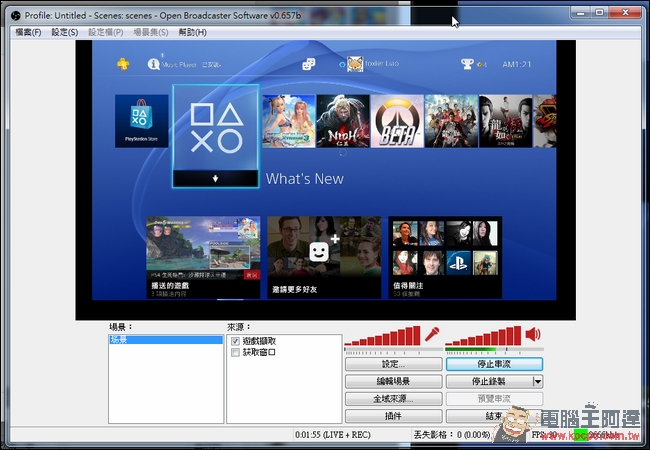650x450 pixels.
Task: Click the AM1:21 clock in preview
Action: (x=517, y=64)
